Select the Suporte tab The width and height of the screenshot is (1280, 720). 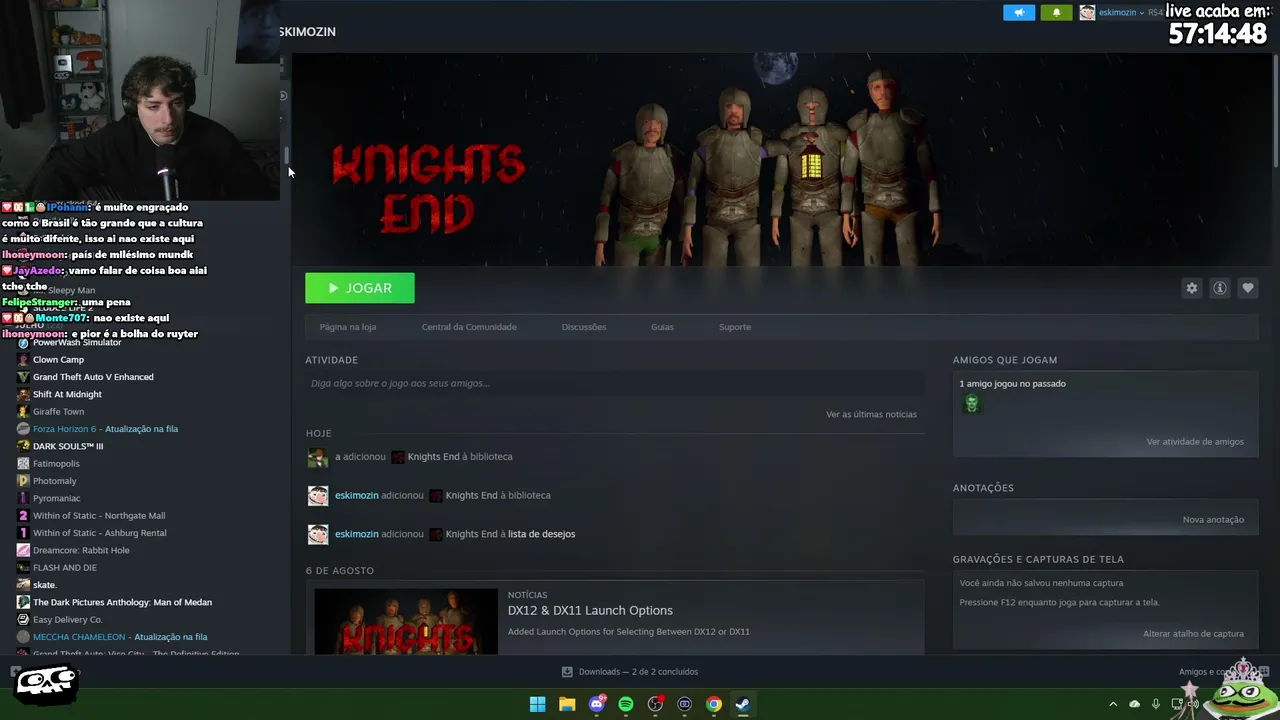tap(735, 327)
